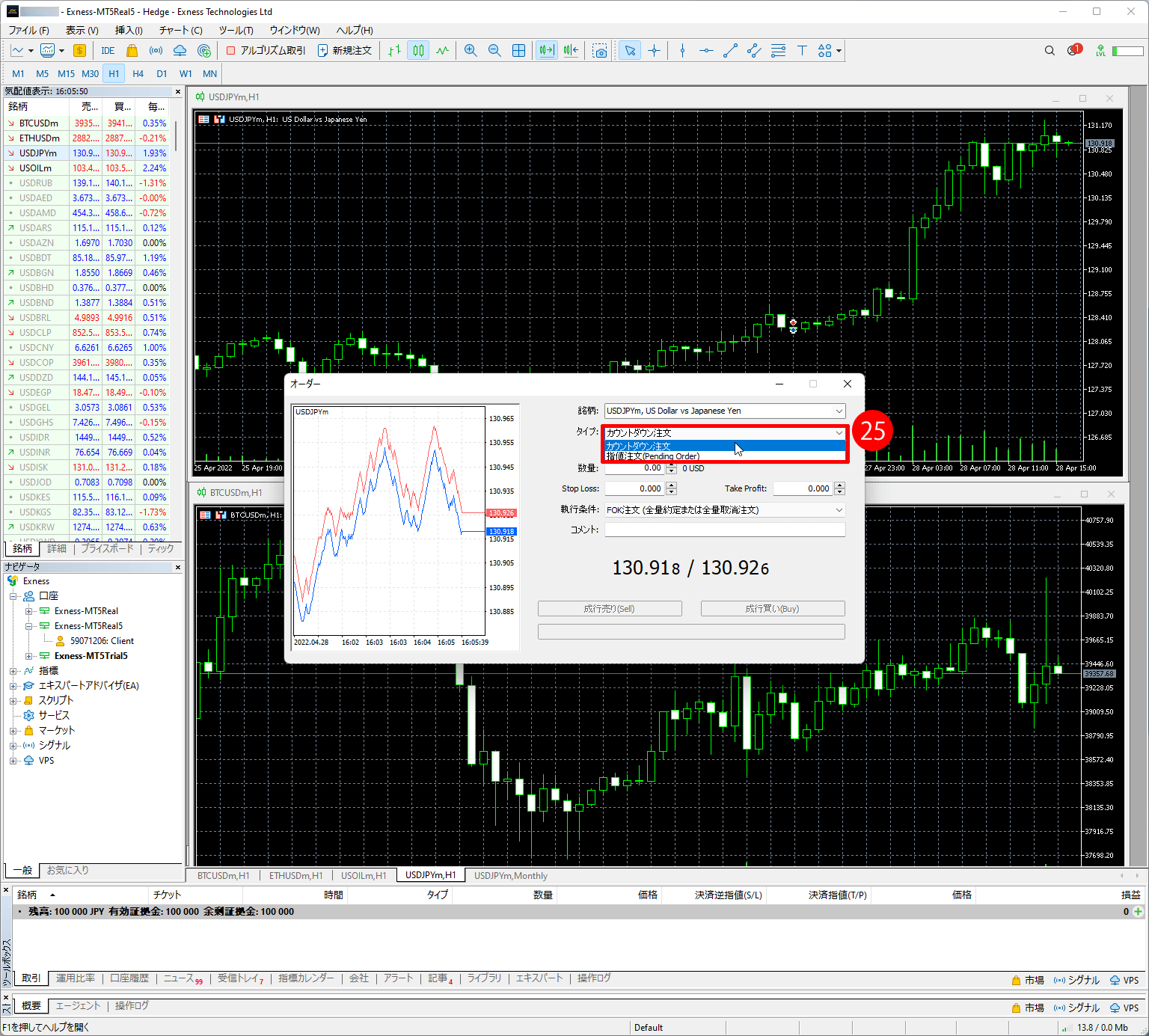Viewport: 1149px width, 1036px height.
Task: Choose the text label tool
Action: point(802,51)
